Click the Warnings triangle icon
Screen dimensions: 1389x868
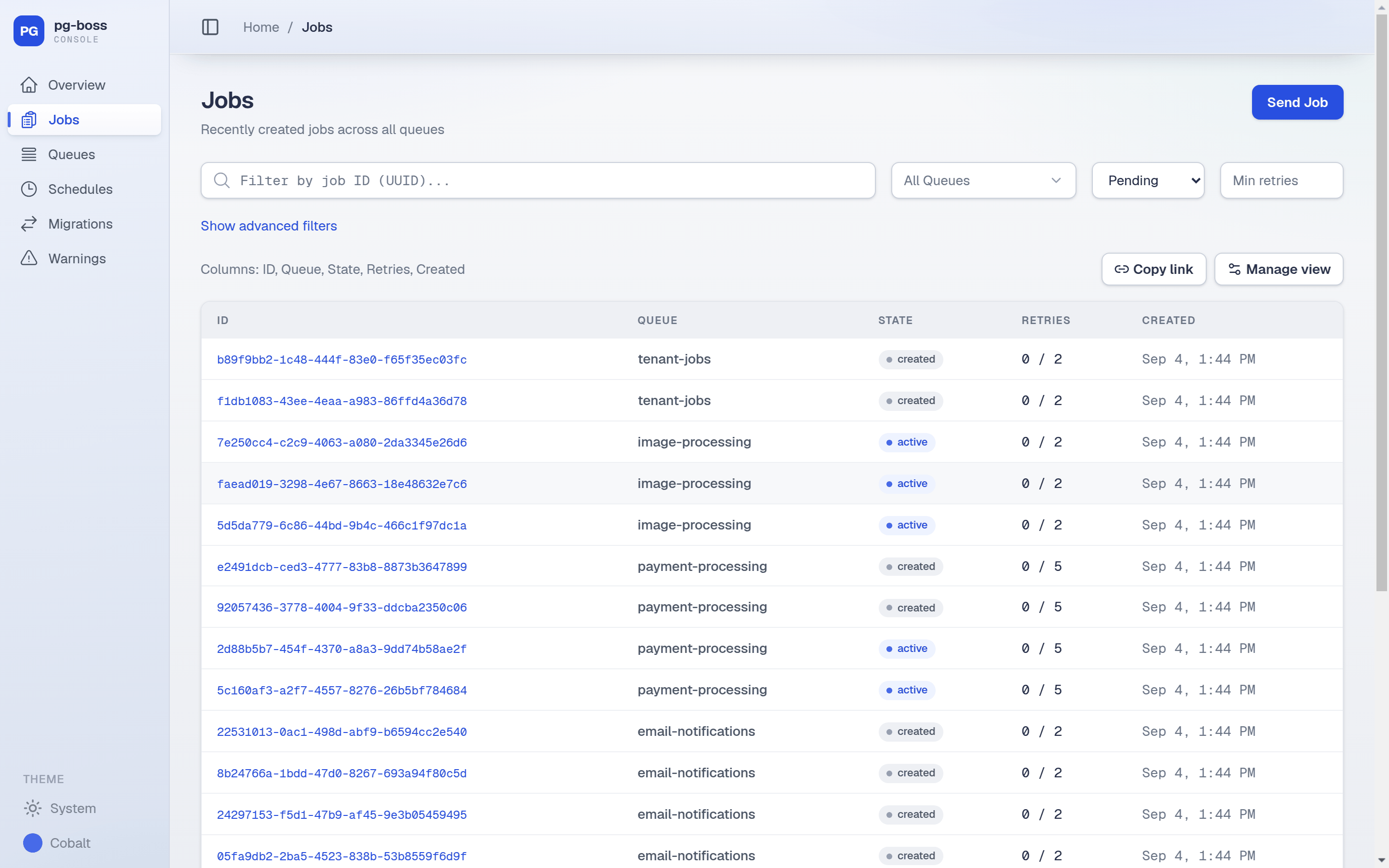point(29,258)
